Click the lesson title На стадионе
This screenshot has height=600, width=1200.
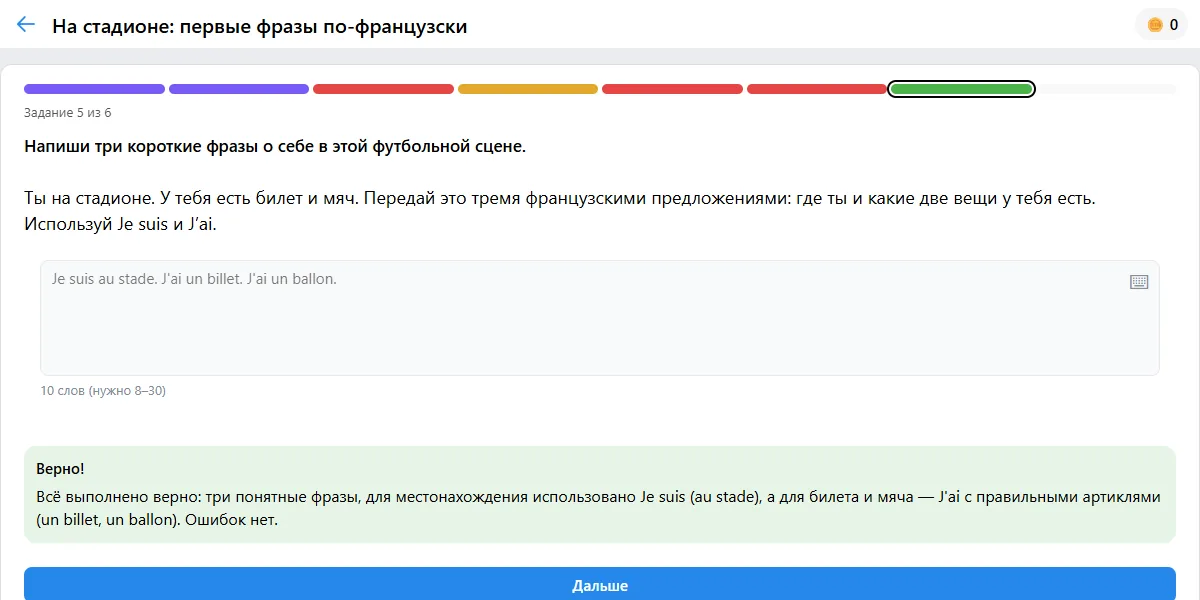point(260,26)
